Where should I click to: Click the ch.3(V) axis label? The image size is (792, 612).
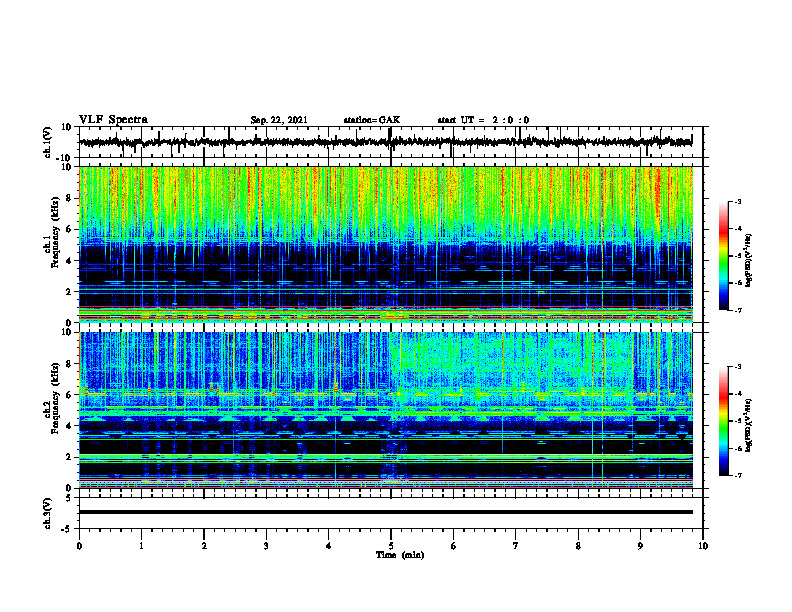click(x=47, y=513)
